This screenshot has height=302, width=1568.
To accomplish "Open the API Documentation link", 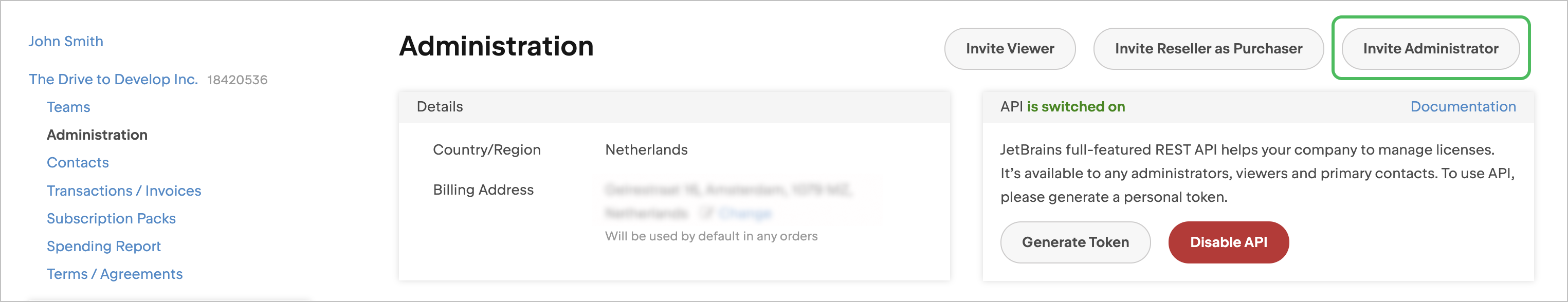I will click(x=1463, y=107).
